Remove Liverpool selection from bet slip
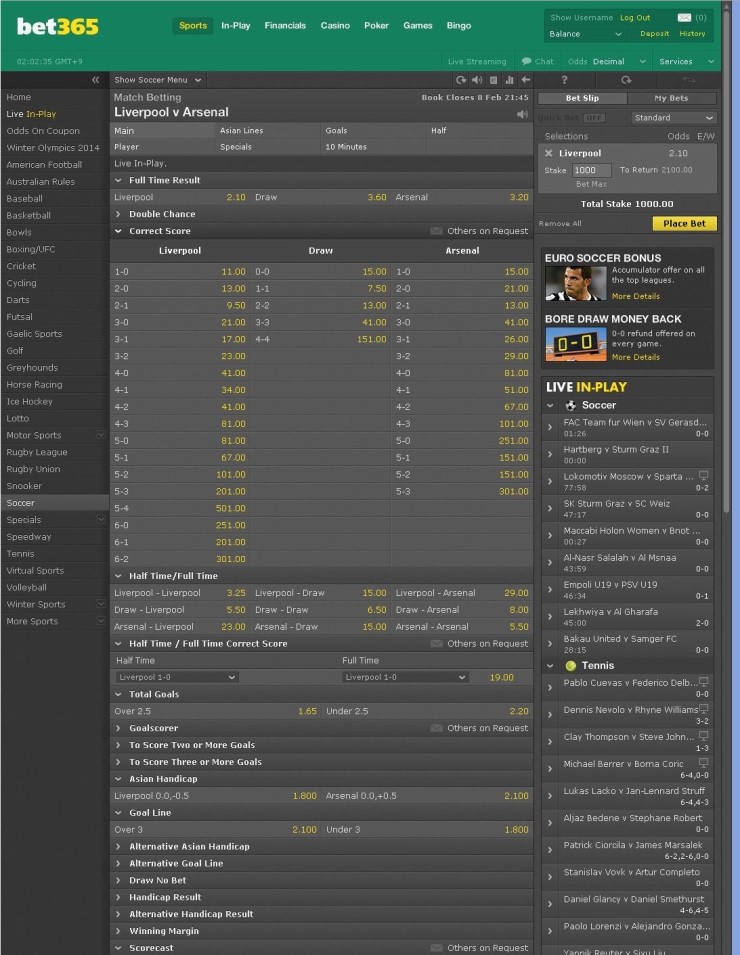Screen dimensions: 740x955 (549, 153)
